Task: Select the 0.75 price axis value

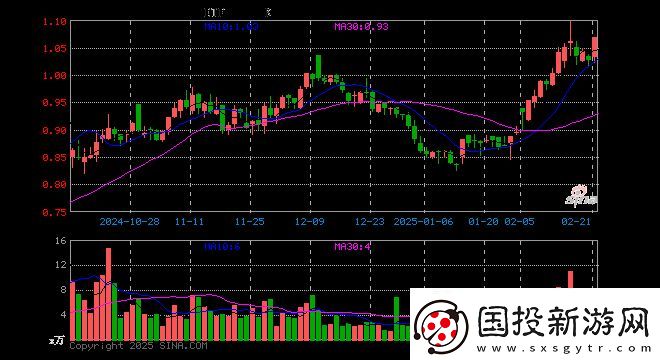Action: [55, 212]
